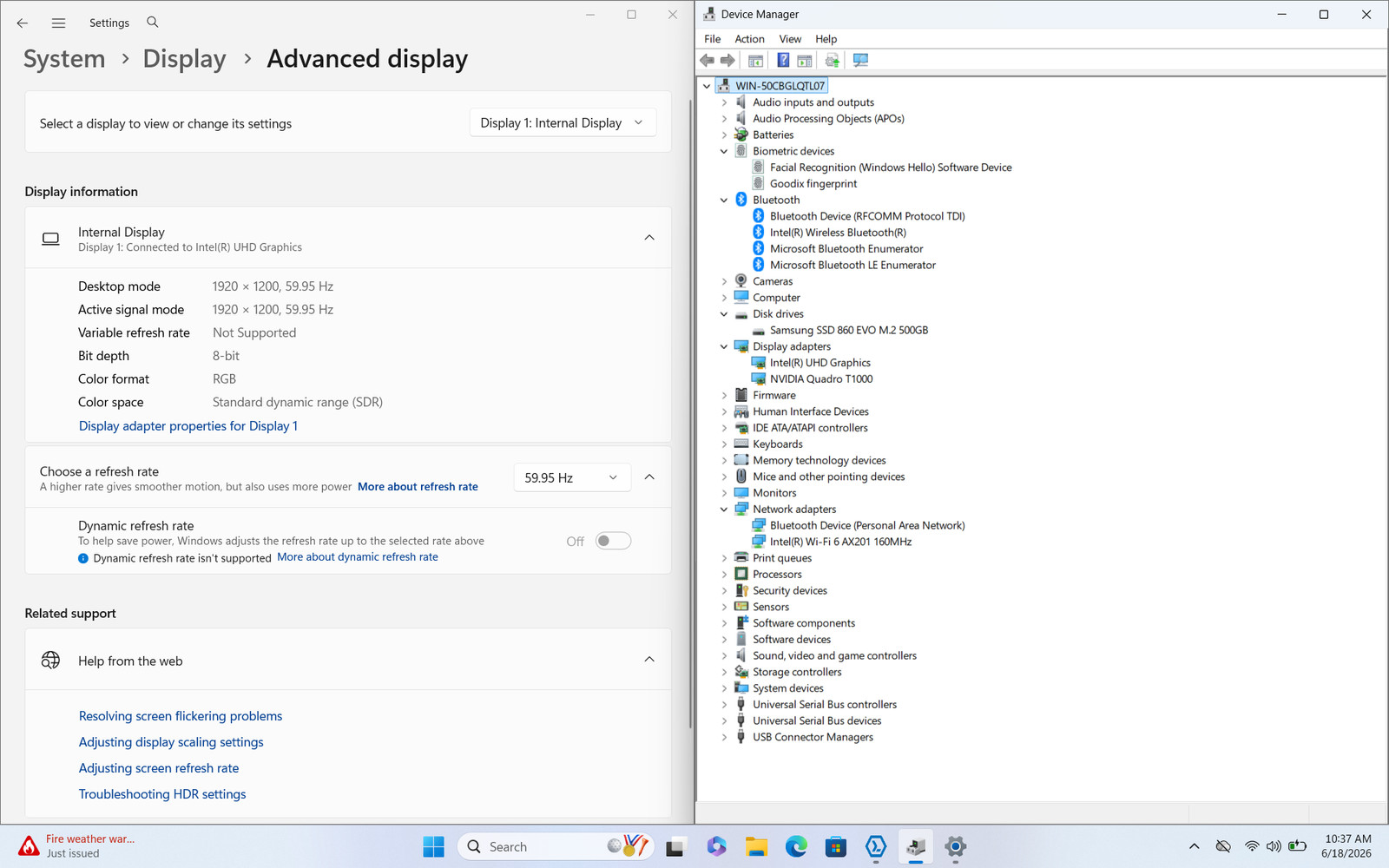This screenshot has width=1389, height=868.
Task: Toggle Dynamic refresh rate switch
Action: (x=613, y=541)
